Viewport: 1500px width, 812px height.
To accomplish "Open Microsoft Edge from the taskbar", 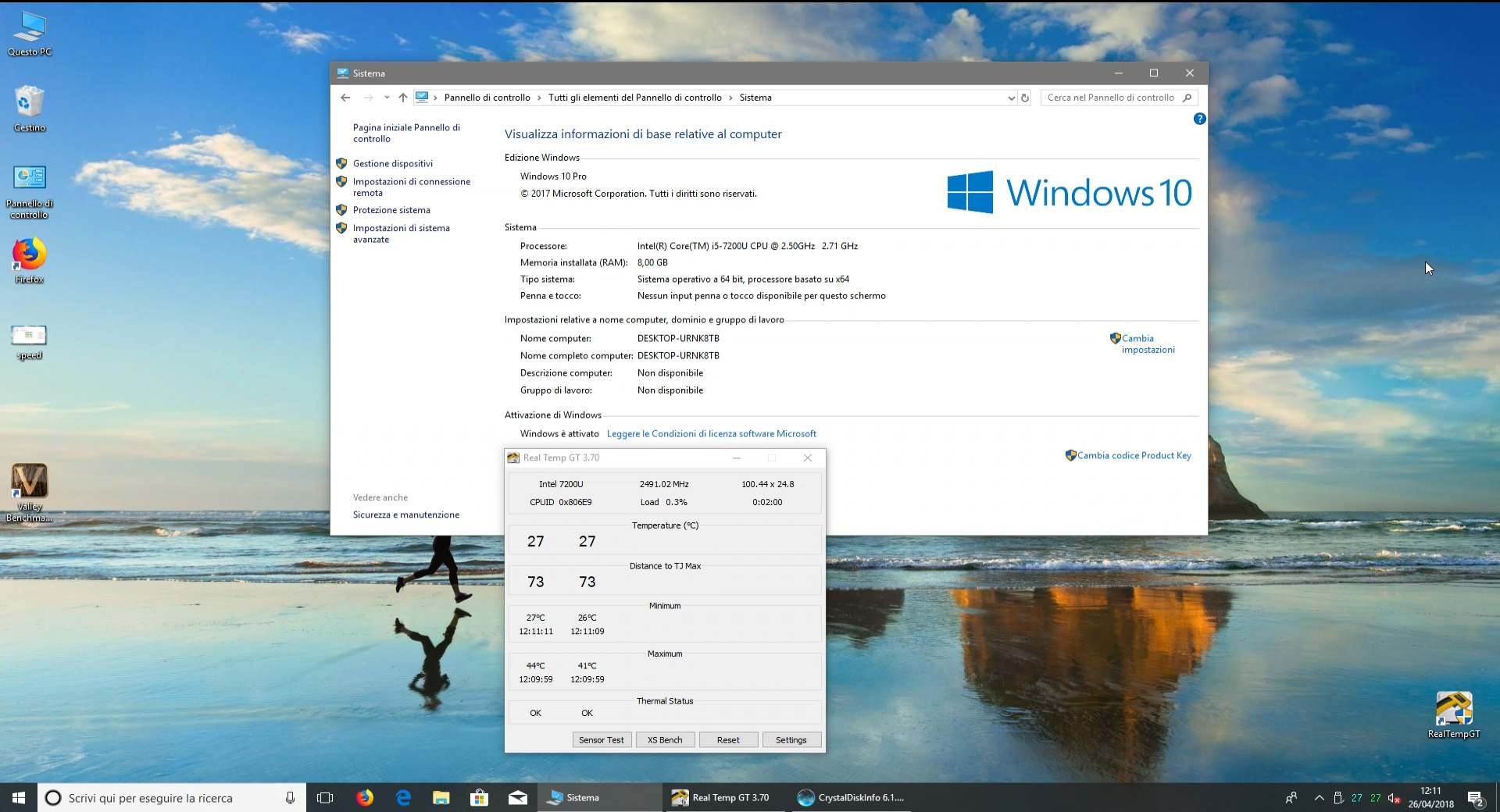I will (x=403, y=797).
